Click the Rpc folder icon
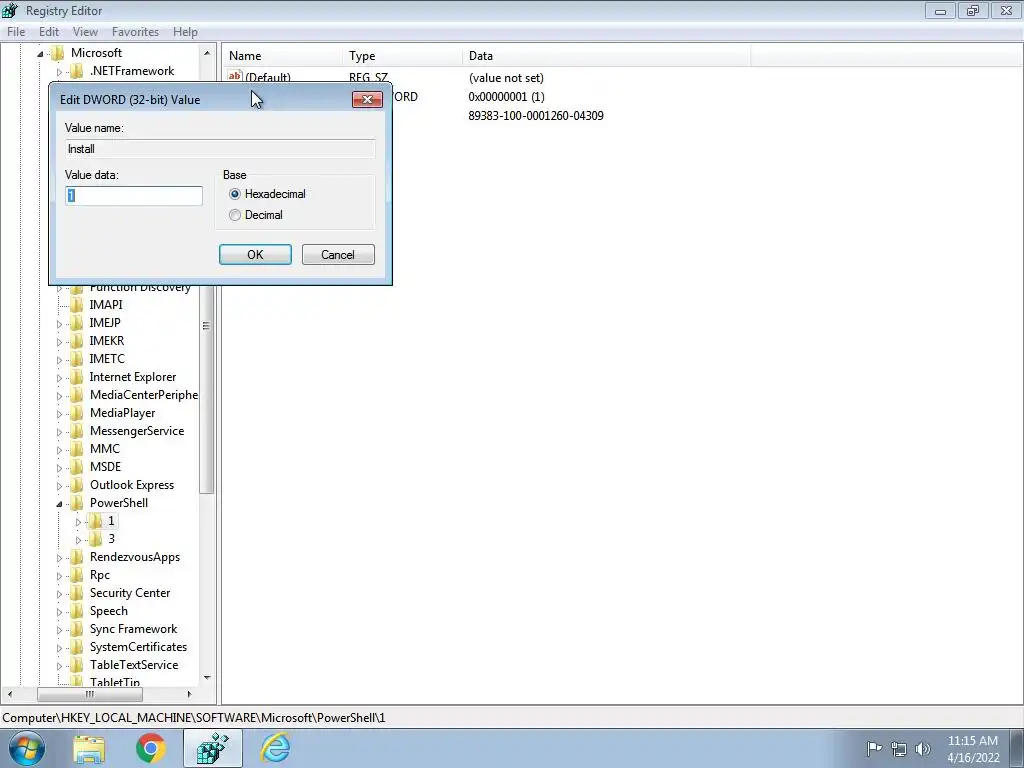Screen dimensions: 1024x768 pyautogui.click(x=76, y=575)
